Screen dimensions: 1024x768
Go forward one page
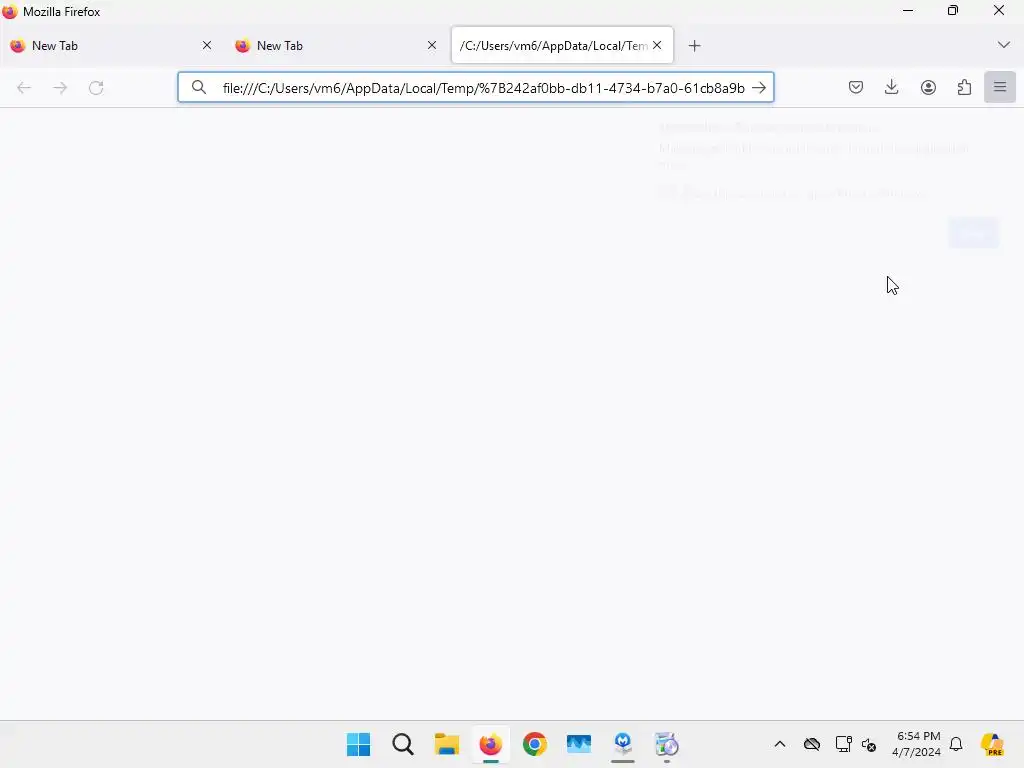point(60,88)
